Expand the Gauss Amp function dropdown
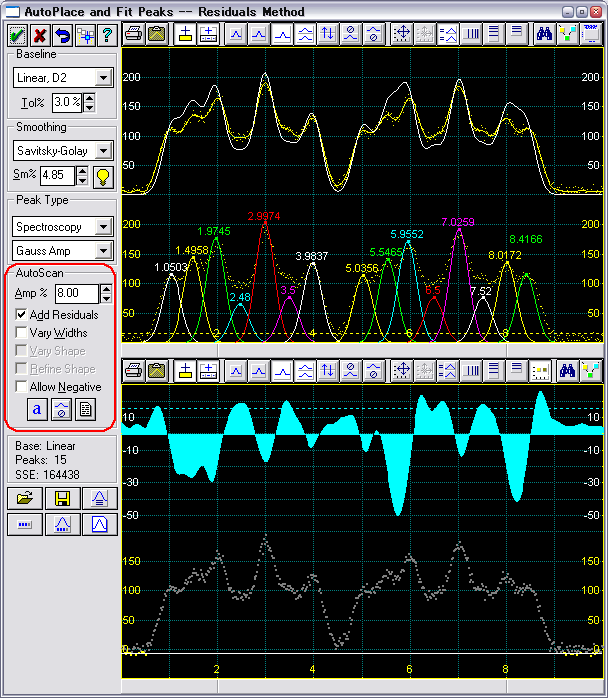Viewport: 608px width, 698px height. (104, 251)
